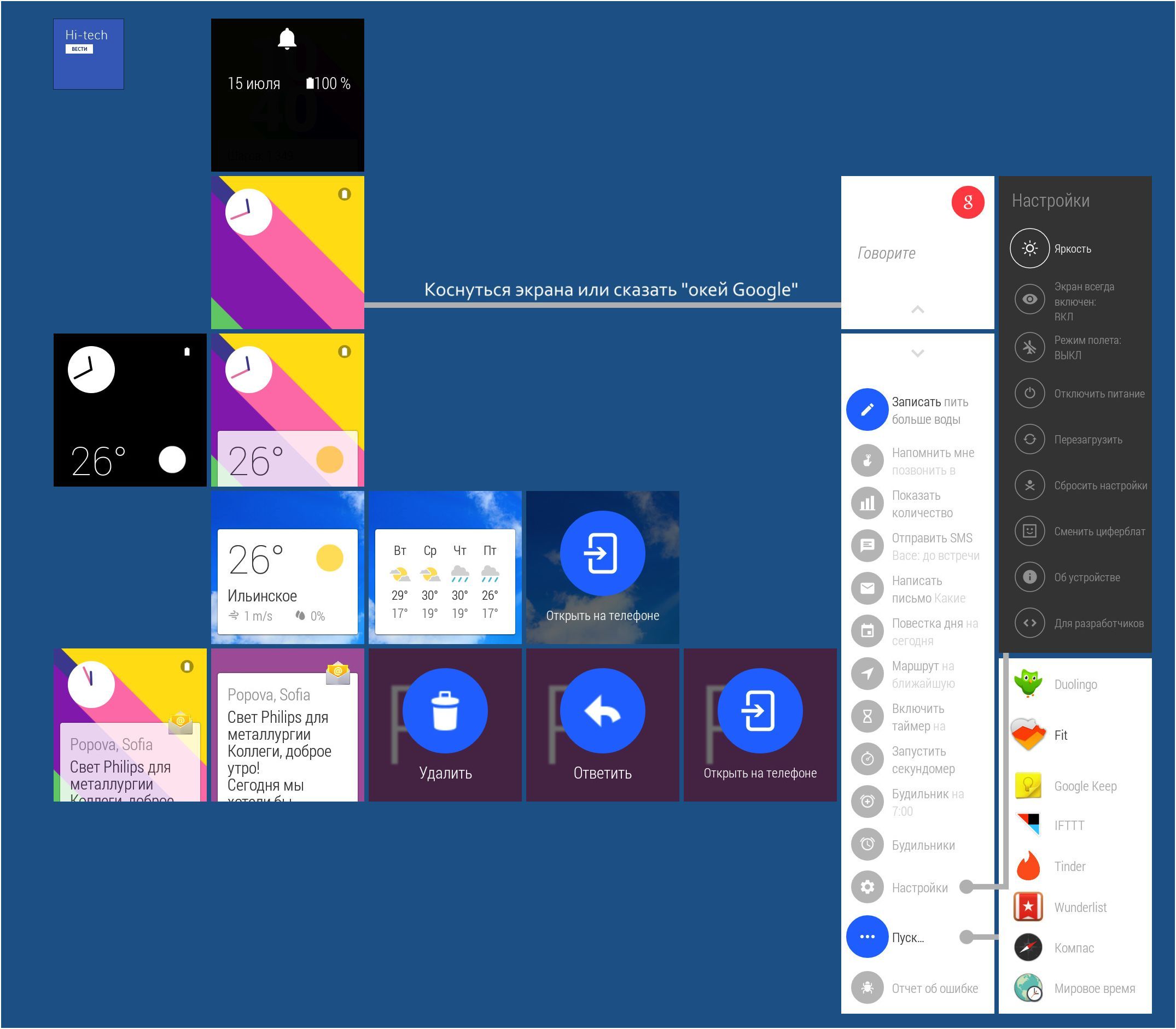Image resolution: width=1176 pixels, height=1029 pixels.
Task: Tap the globe icon for Мировое время
Action: click(x=1030, y=987)
